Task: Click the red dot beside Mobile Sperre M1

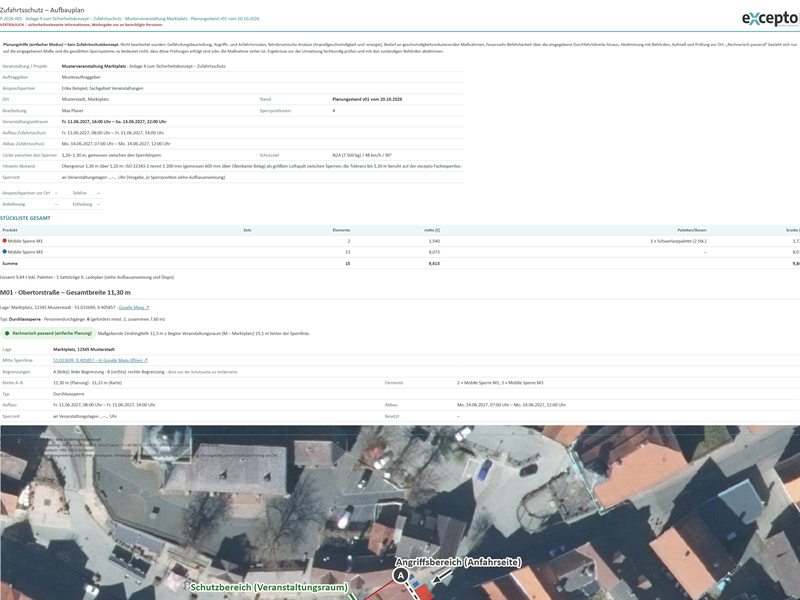Action: 5,241
